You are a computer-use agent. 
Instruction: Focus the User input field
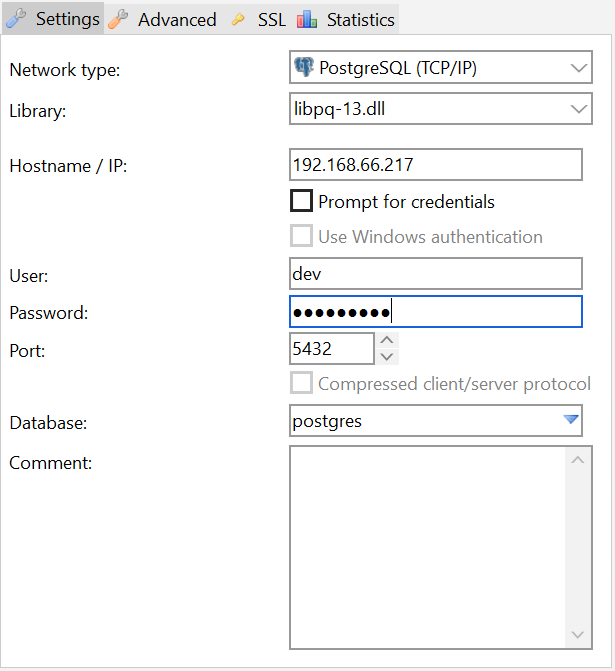435,273
